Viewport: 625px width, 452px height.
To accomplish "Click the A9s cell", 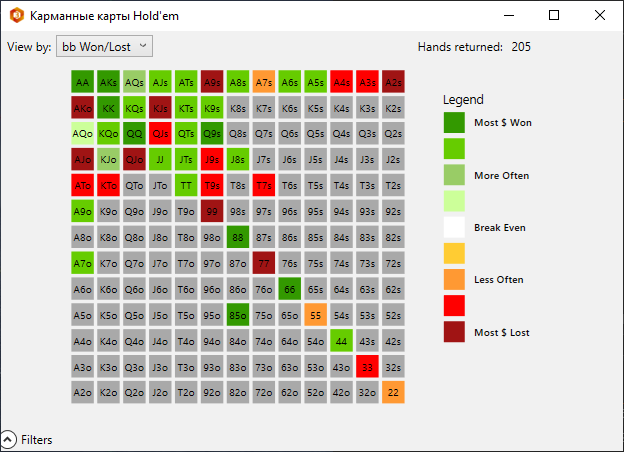I will (212, 82).
